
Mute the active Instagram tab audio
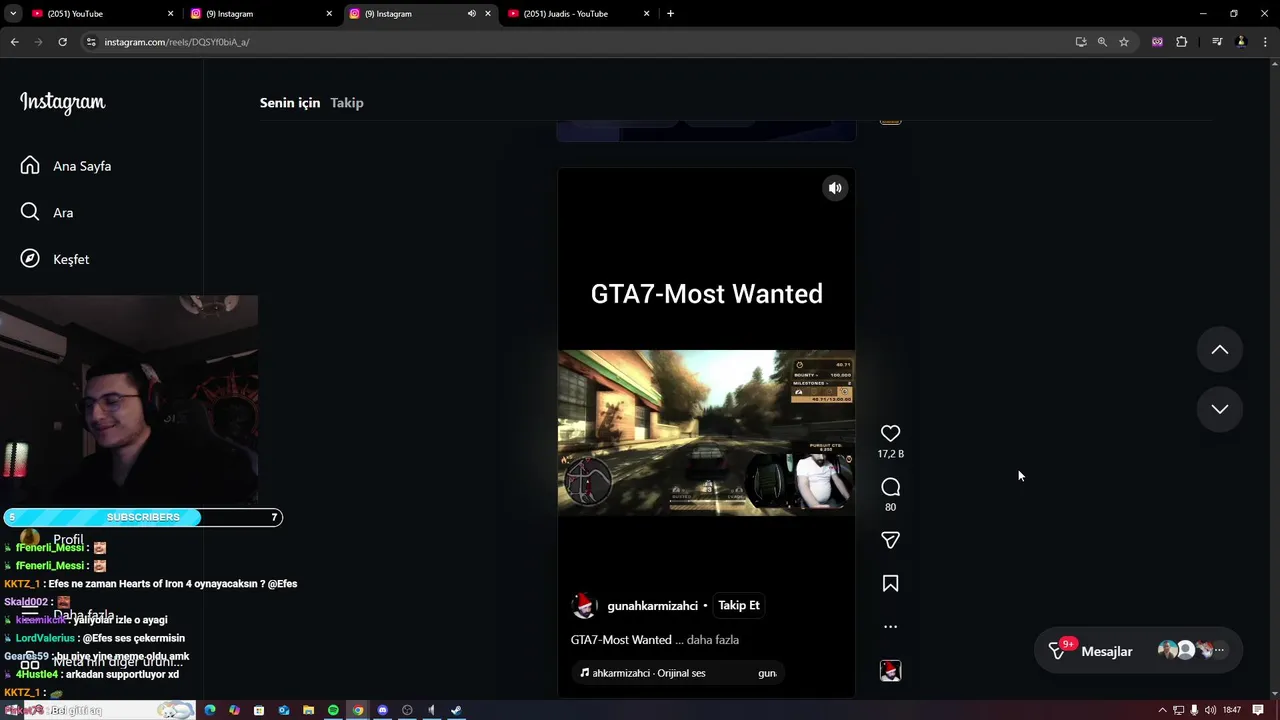coord(472,14)
